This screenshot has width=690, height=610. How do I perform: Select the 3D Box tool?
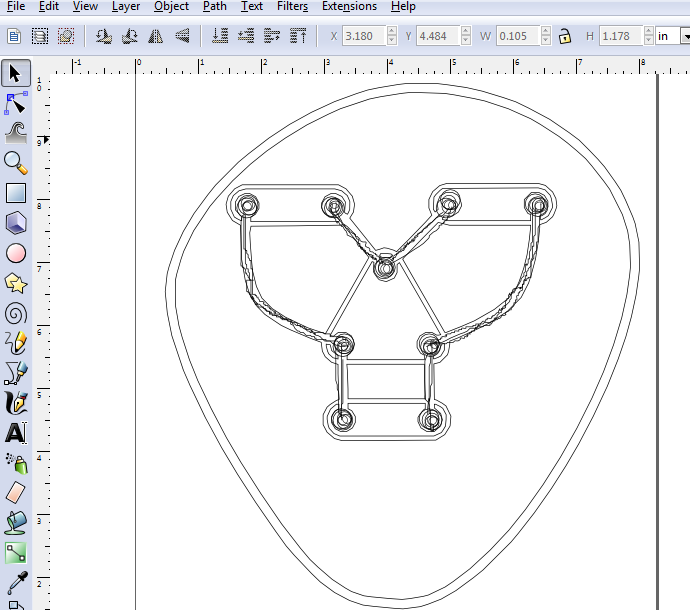coord(16,223)
